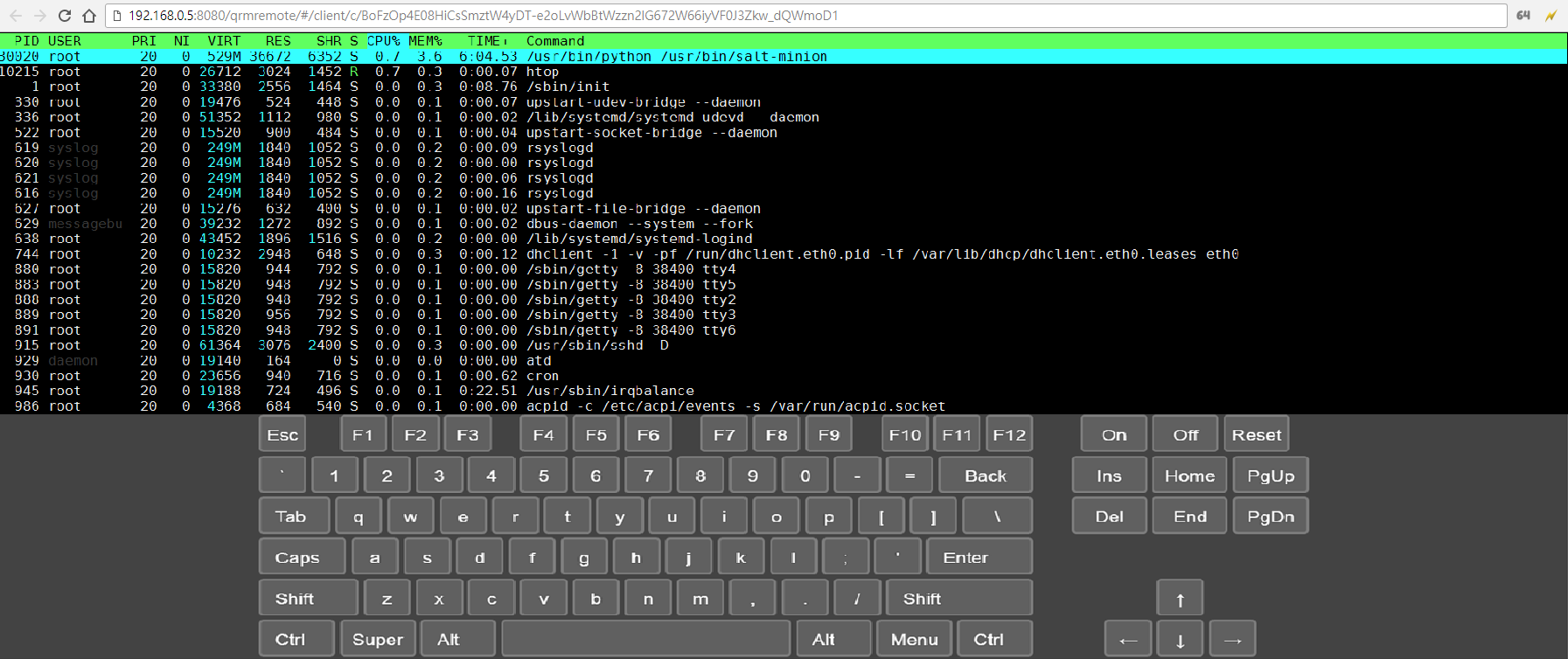Sort processes by CPU% column header
Viewport: 1568px width, 659px height.
383,41
